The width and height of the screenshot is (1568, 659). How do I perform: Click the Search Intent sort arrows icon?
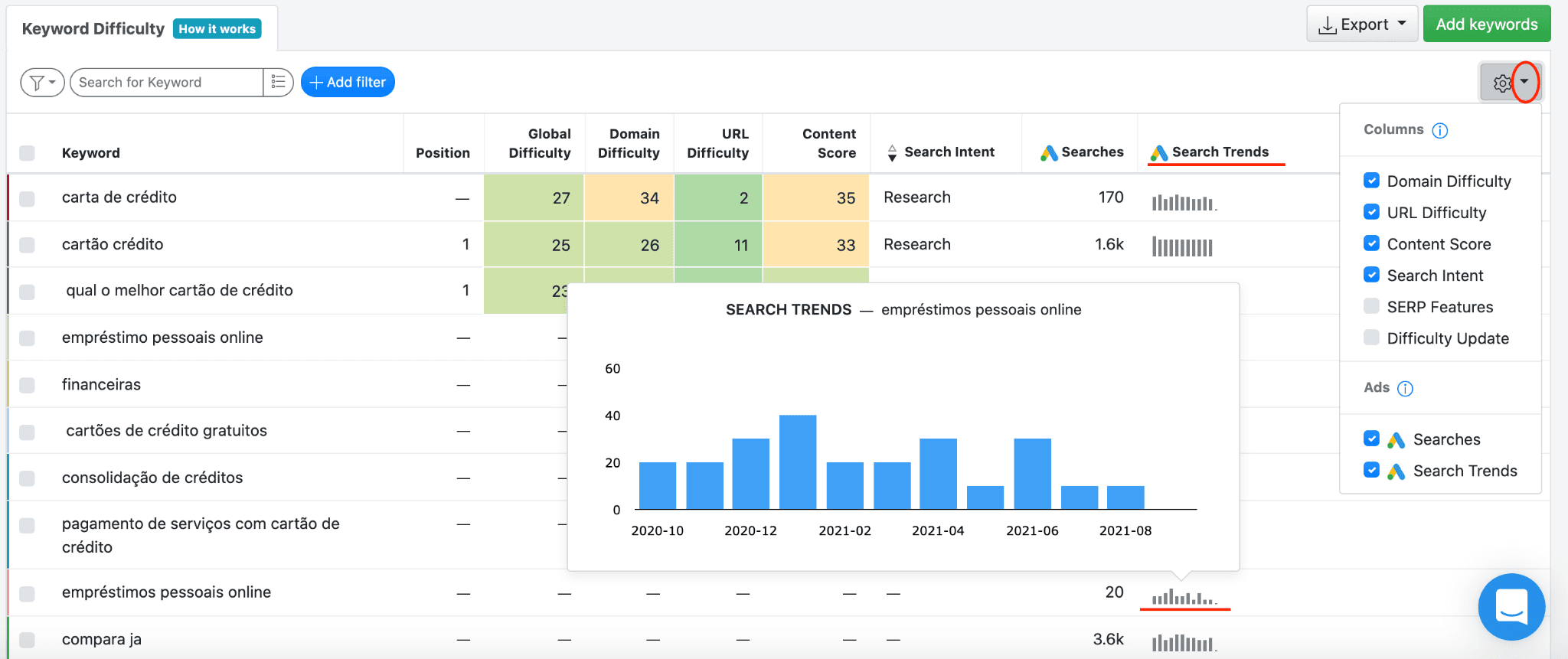click(892, 153)
